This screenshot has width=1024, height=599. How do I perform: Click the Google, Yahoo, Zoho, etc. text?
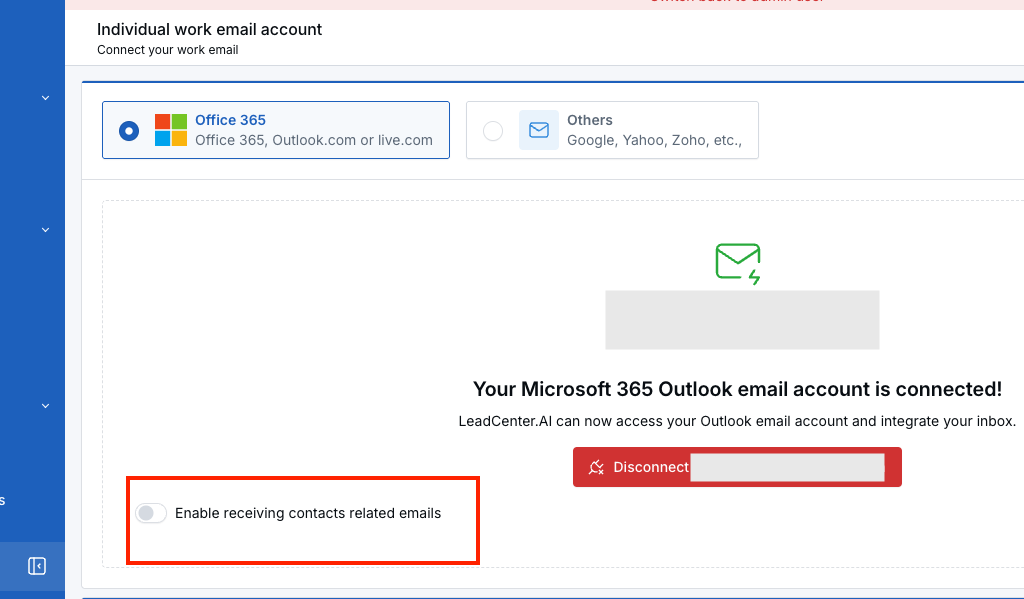654,140
